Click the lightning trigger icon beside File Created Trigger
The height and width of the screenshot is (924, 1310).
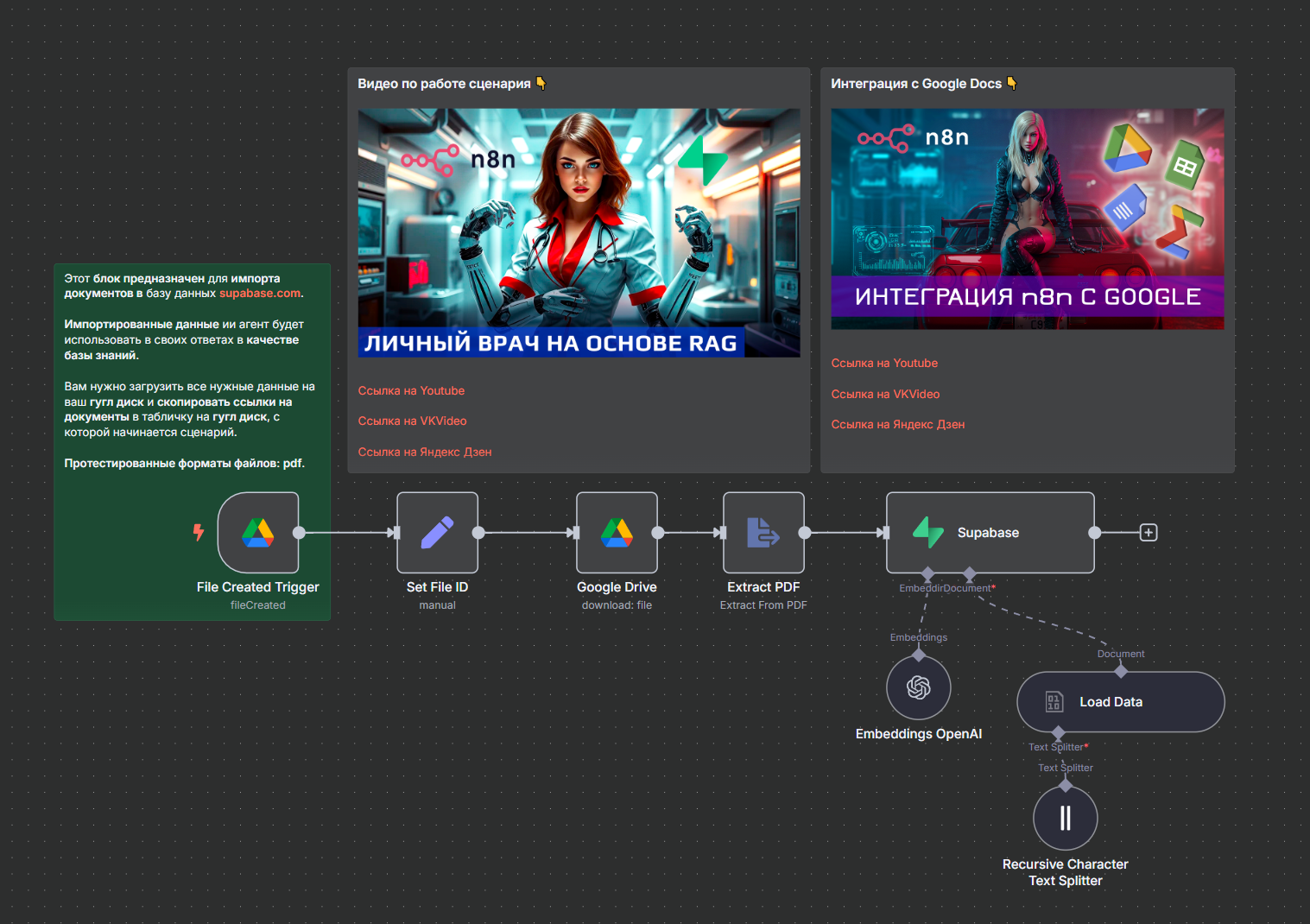pyautogui.click(x=199, y=533)
